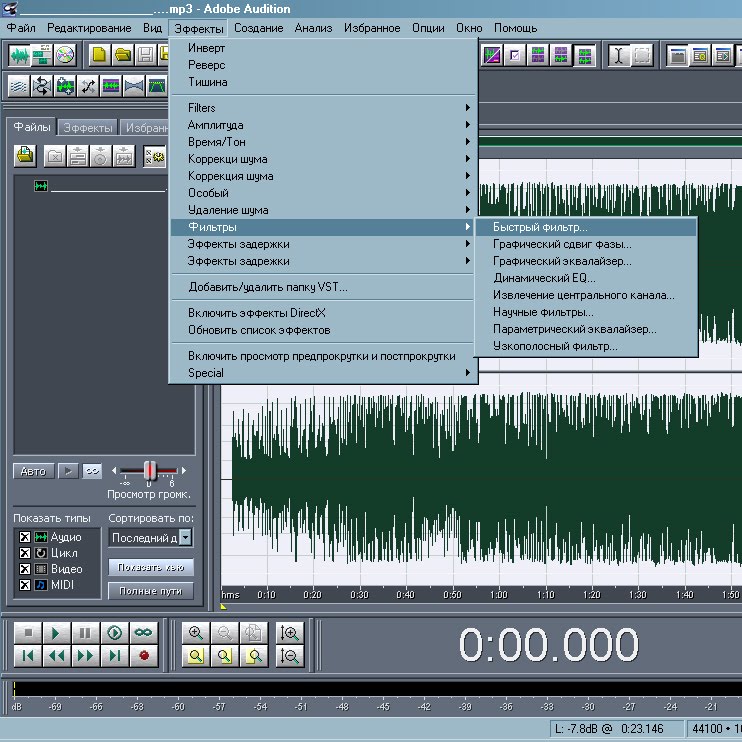742x742 pixels.
Task: Select the Инверт menu item
Action: pyautogui.click(x=323, y=48)
